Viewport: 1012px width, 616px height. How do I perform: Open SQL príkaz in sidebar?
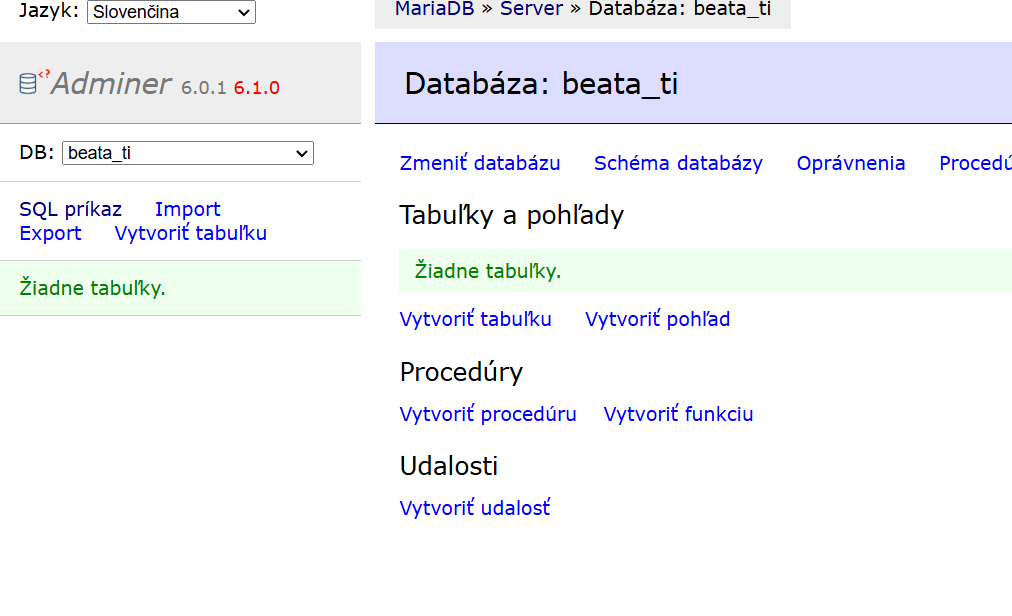(70, 209)
